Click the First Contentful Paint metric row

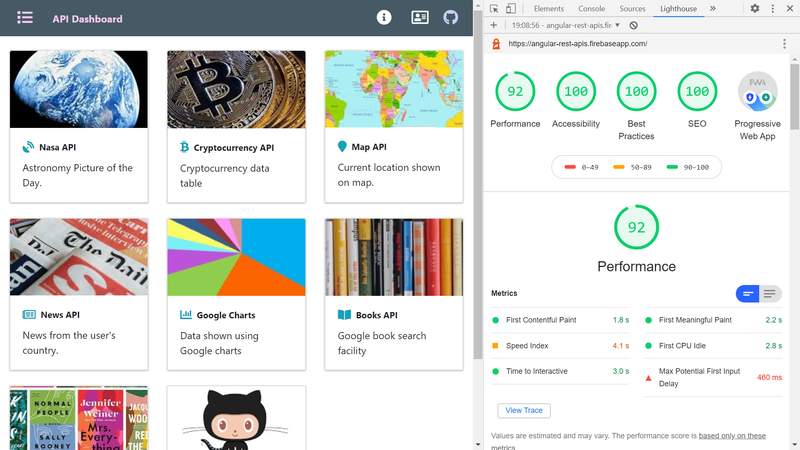tap(560, 320)
